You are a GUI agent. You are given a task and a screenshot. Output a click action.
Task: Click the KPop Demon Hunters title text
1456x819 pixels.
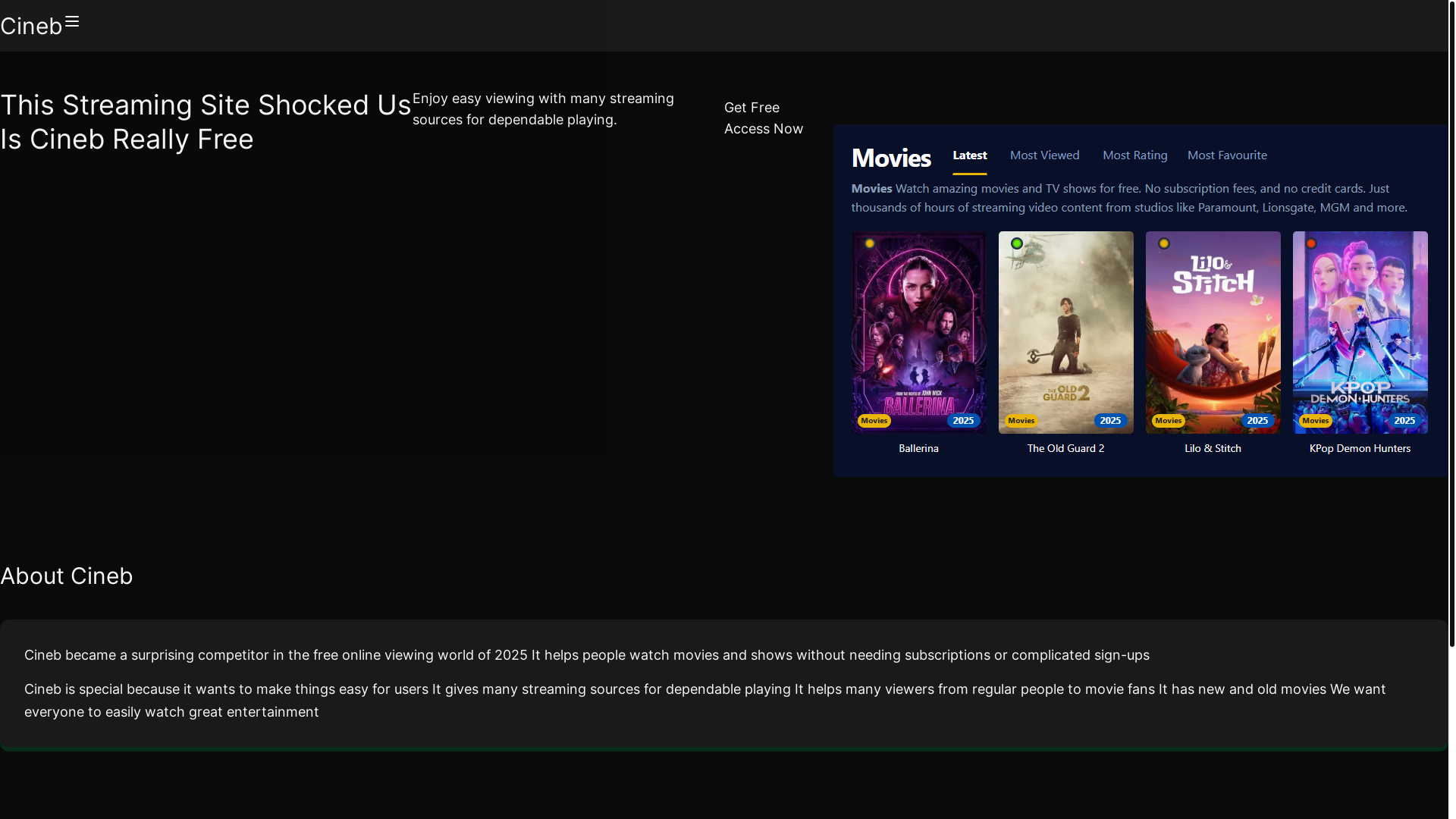click(1360, 448)
